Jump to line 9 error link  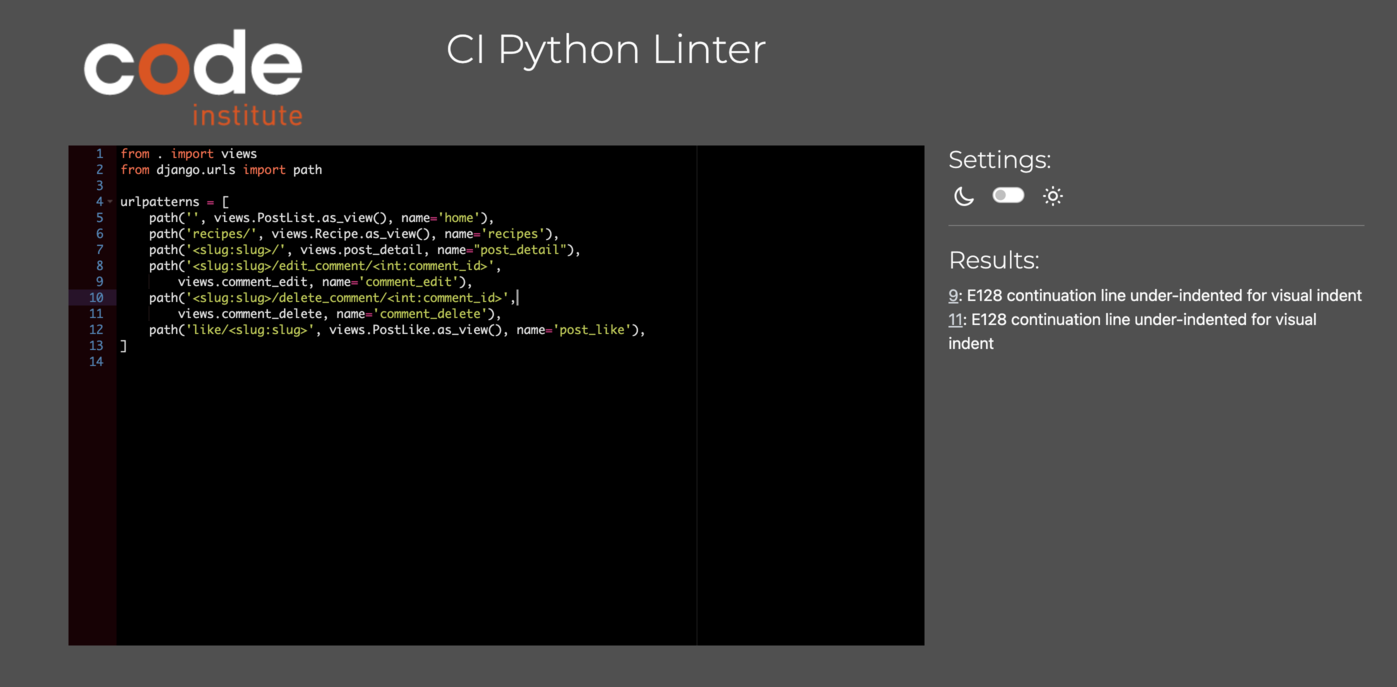coord(953,296)
